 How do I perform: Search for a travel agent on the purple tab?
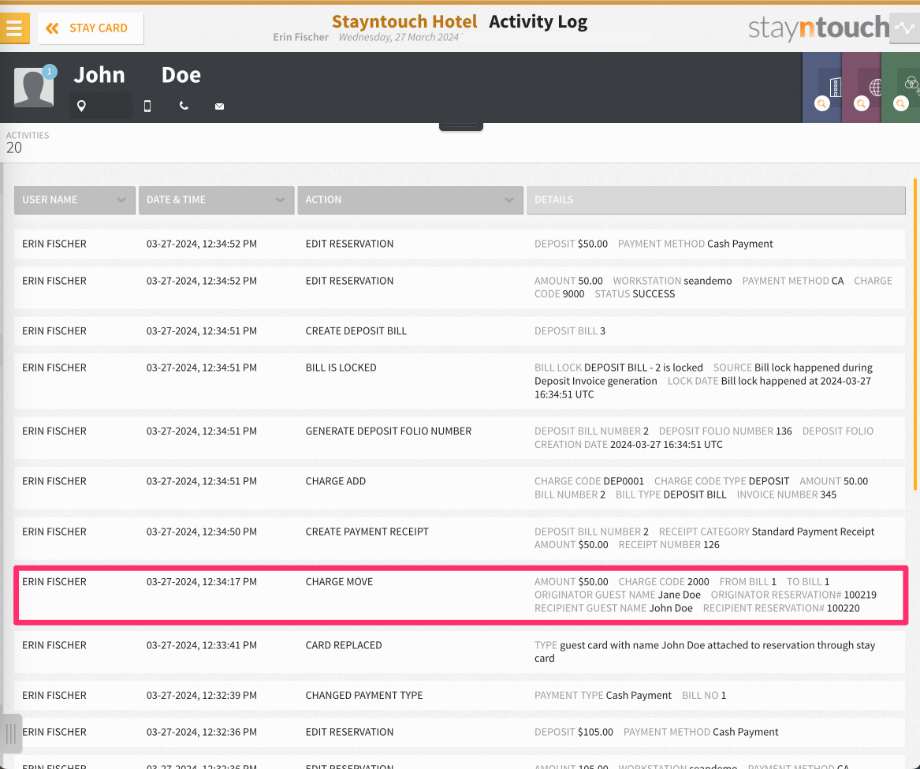861,104
